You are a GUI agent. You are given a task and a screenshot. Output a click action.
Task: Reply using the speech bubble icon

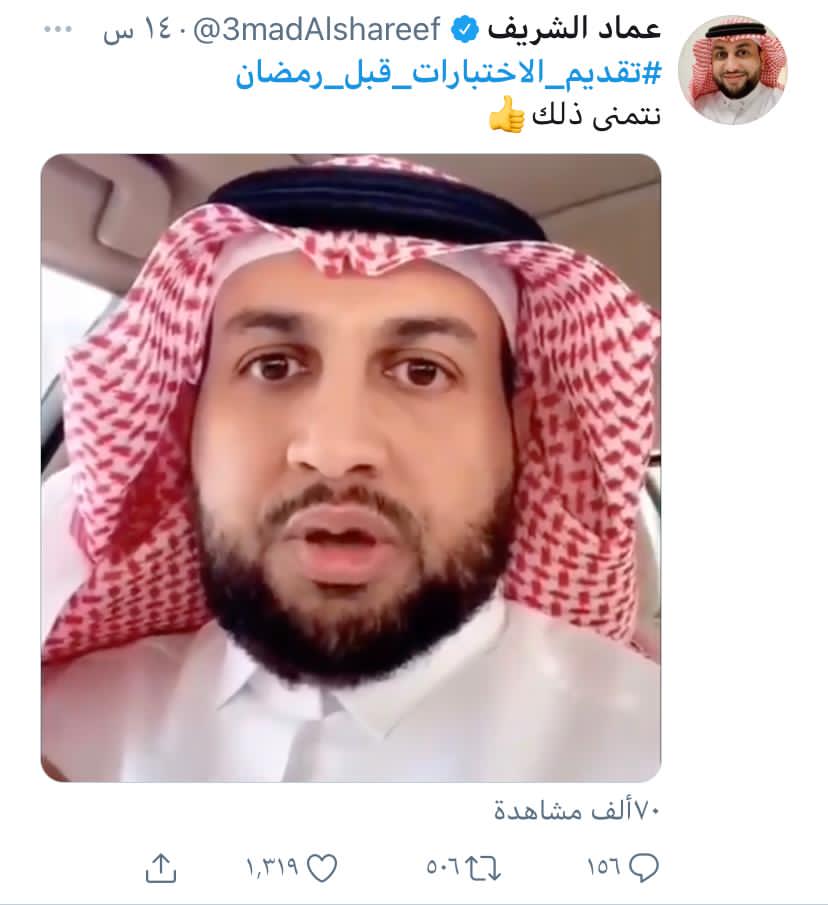click(x=643, y=867)
